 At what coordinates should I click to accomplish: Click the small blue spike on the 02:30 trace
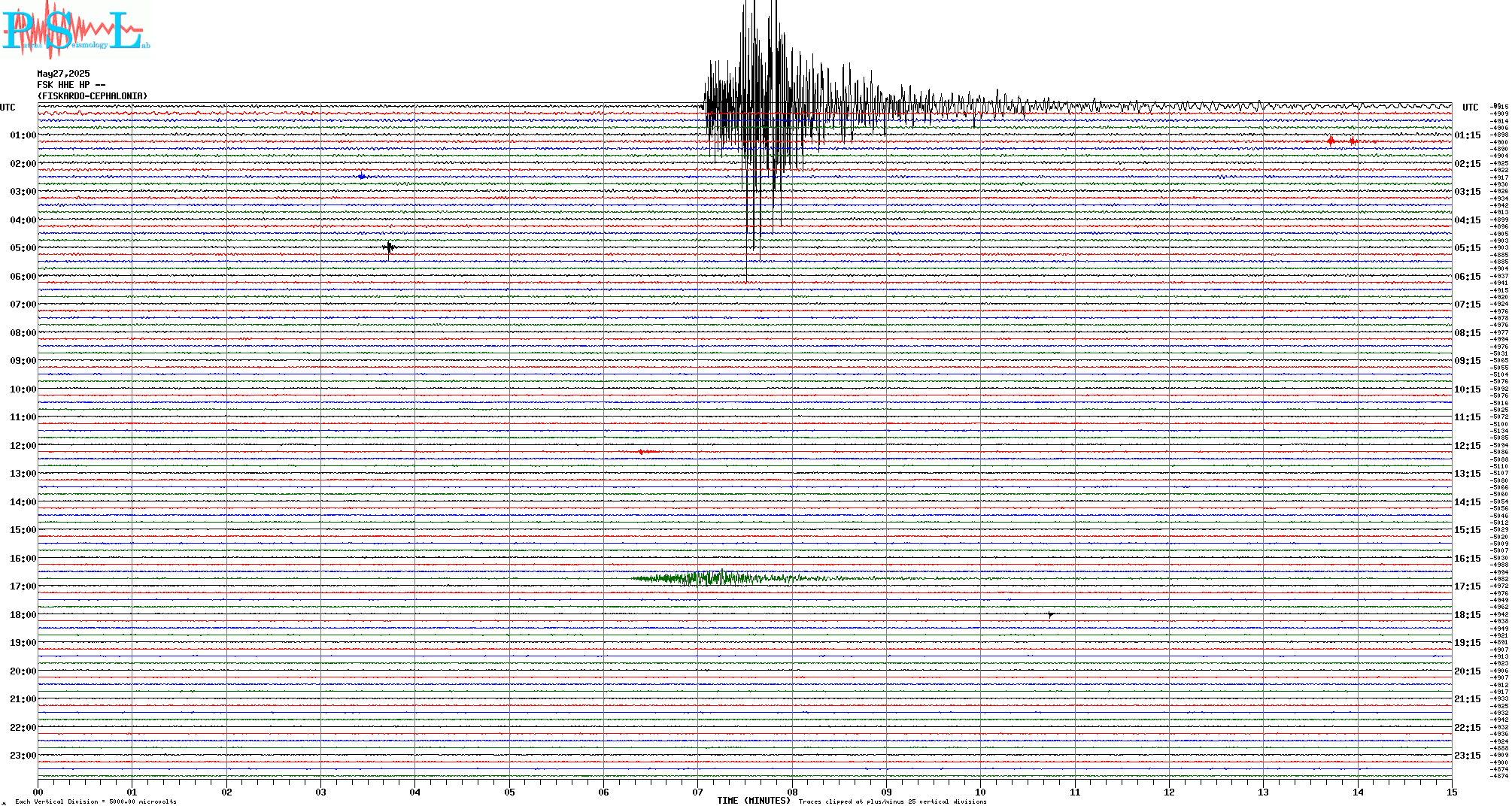click(362, 176)
